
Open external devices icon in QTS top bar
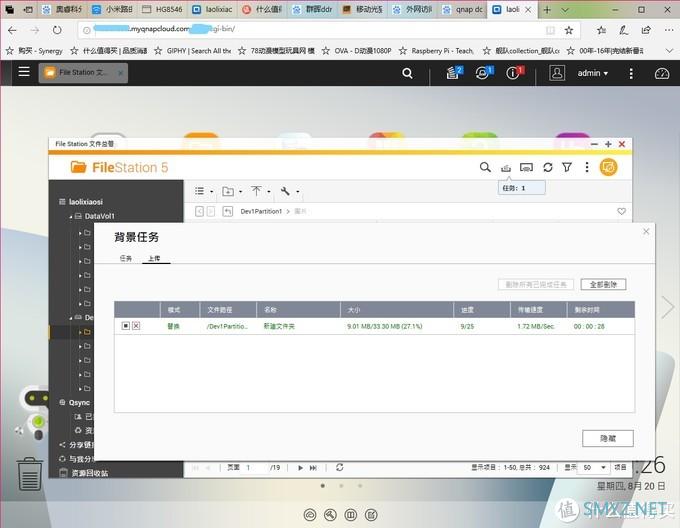483,73
